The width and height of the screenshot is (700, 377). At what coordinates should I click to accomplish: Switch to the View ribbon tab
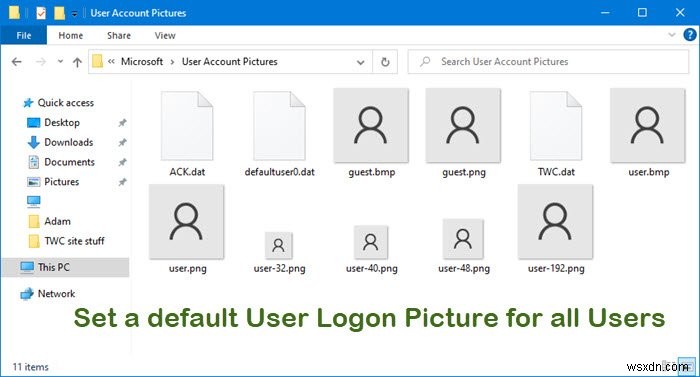(165, 36)
